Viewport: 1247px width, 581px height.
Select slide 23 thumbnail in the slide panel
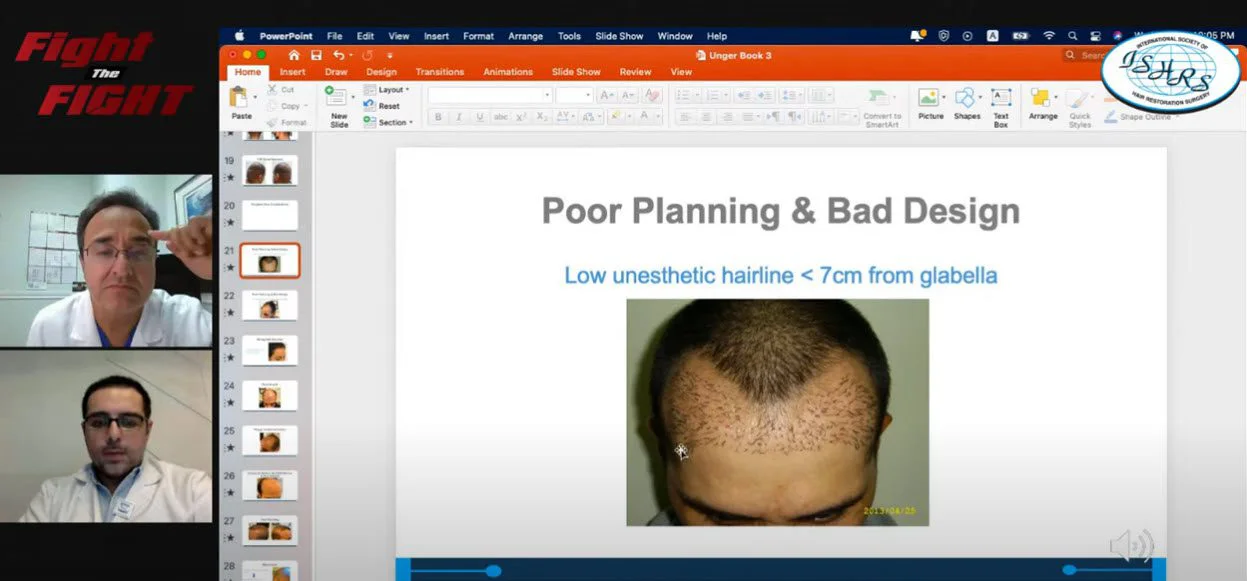[x=270, y=351]
